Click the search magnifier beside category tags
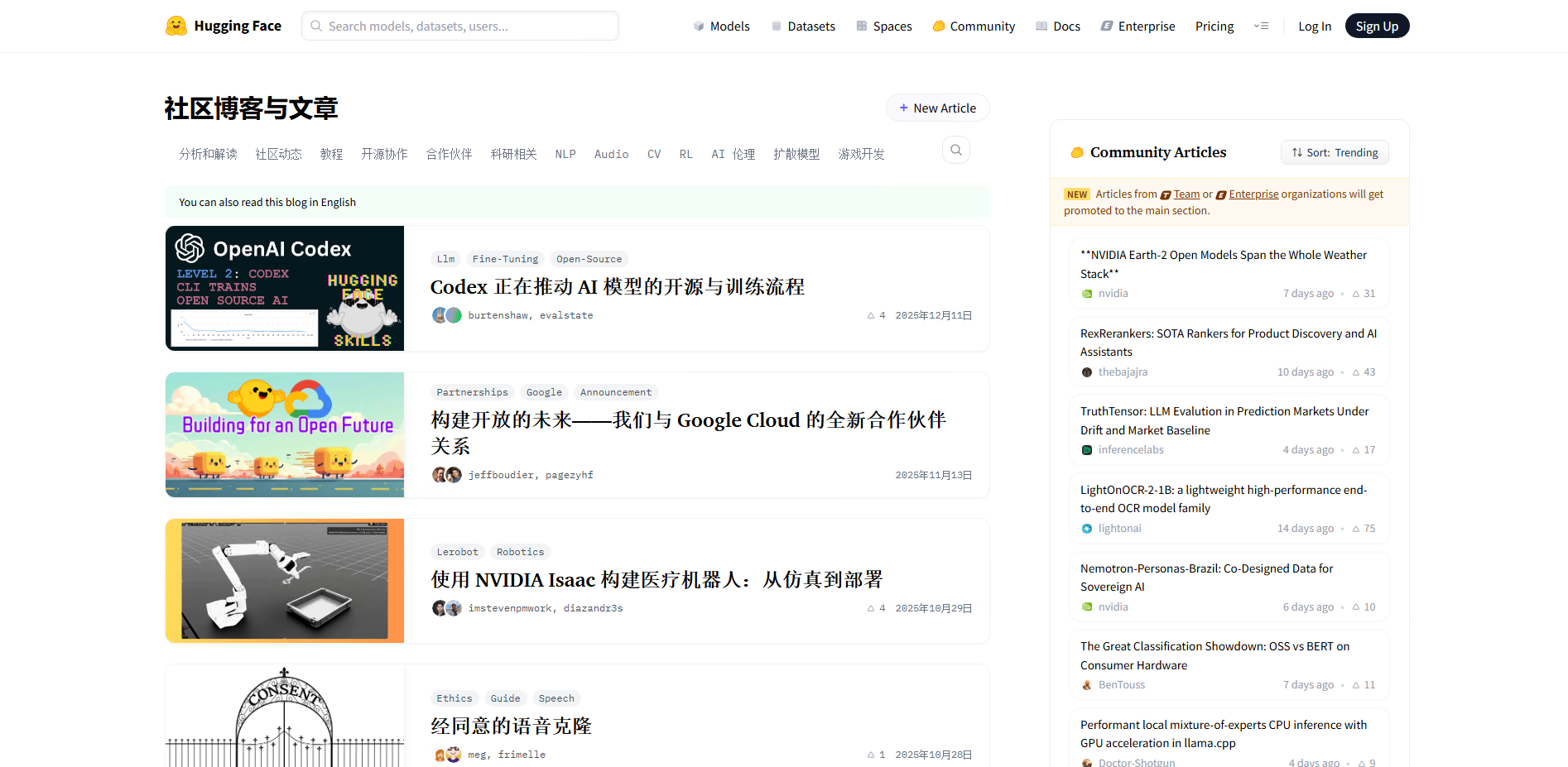The image size is (1568, 767). tap(955, 150)
